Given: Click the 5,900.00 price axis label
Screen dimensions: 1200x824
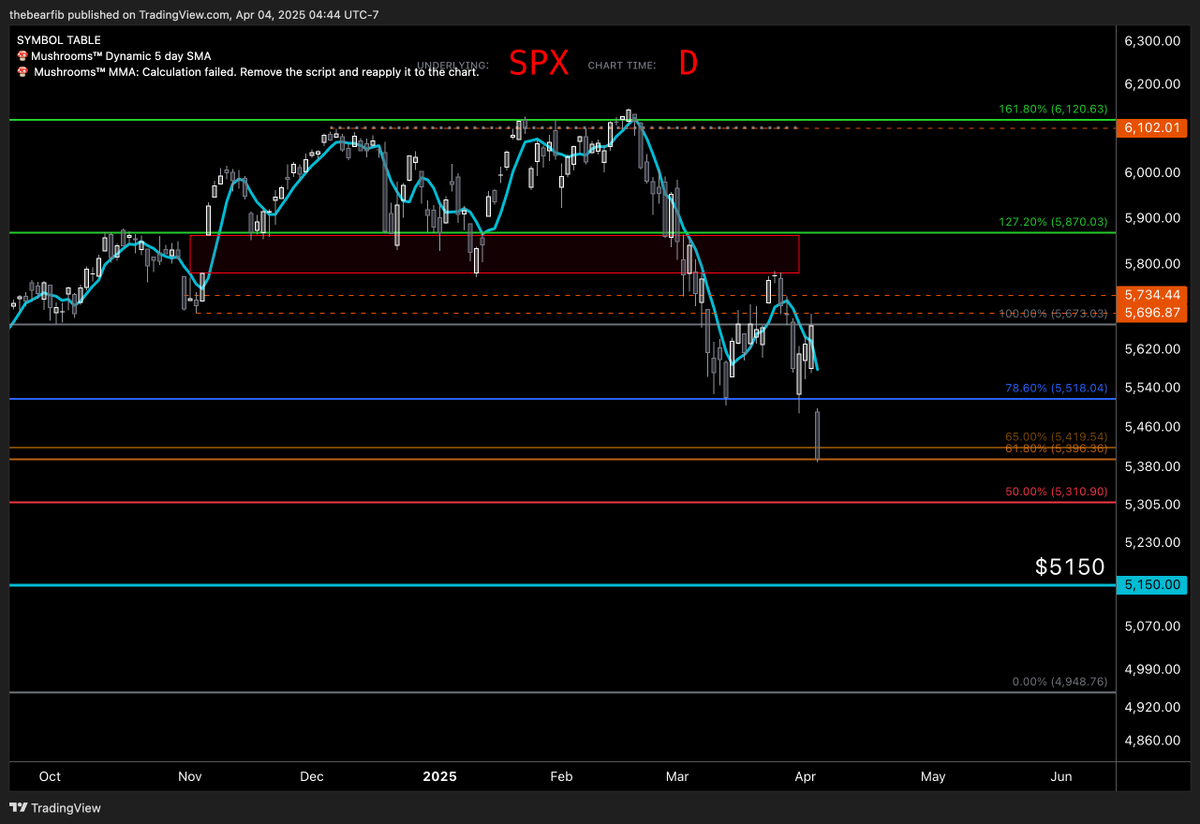Looking at the screenshot, I should coord(1153,217).
